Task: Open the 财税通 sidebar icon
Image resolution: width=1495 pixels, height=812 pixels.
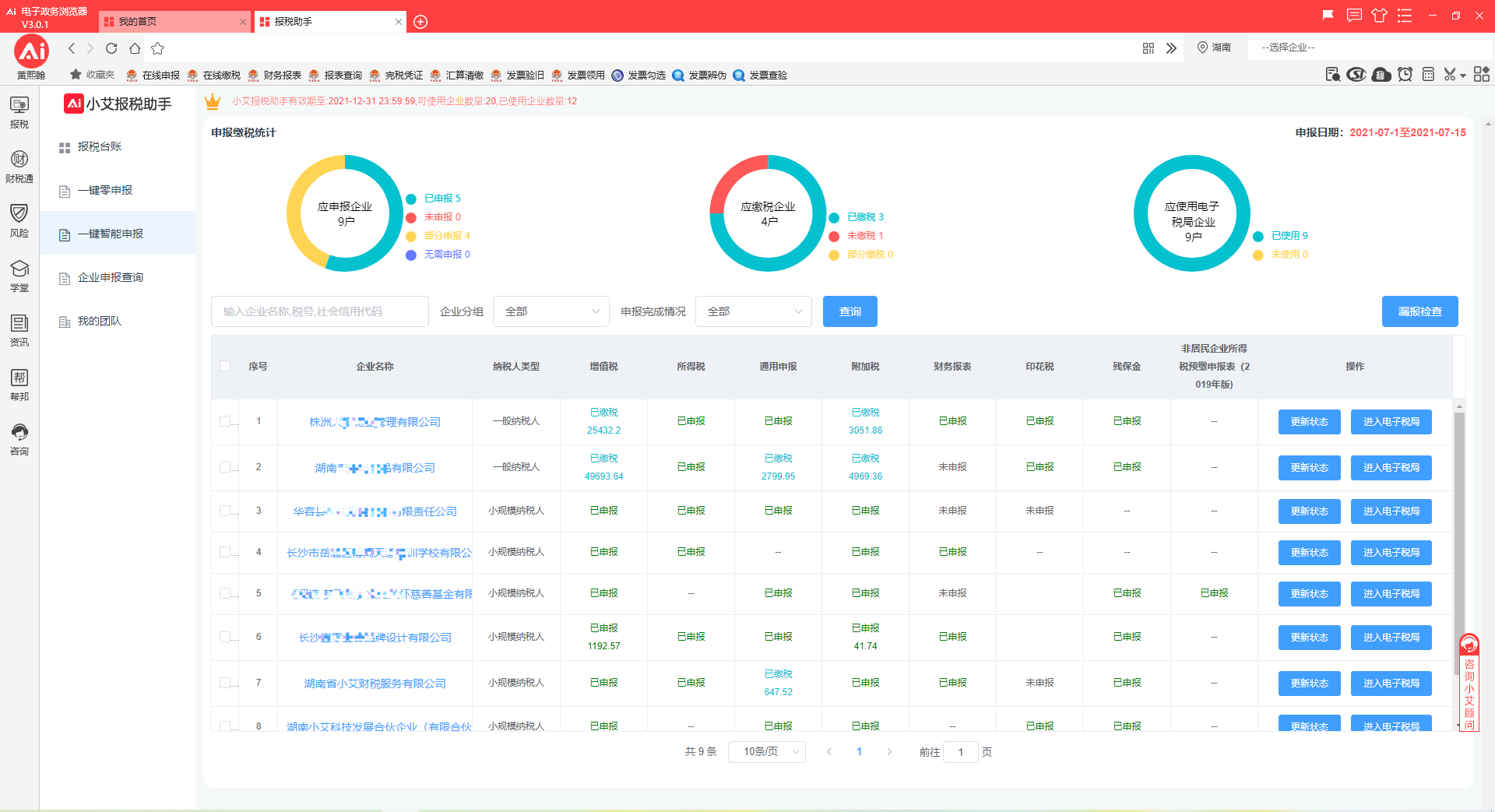Action: 19,167
